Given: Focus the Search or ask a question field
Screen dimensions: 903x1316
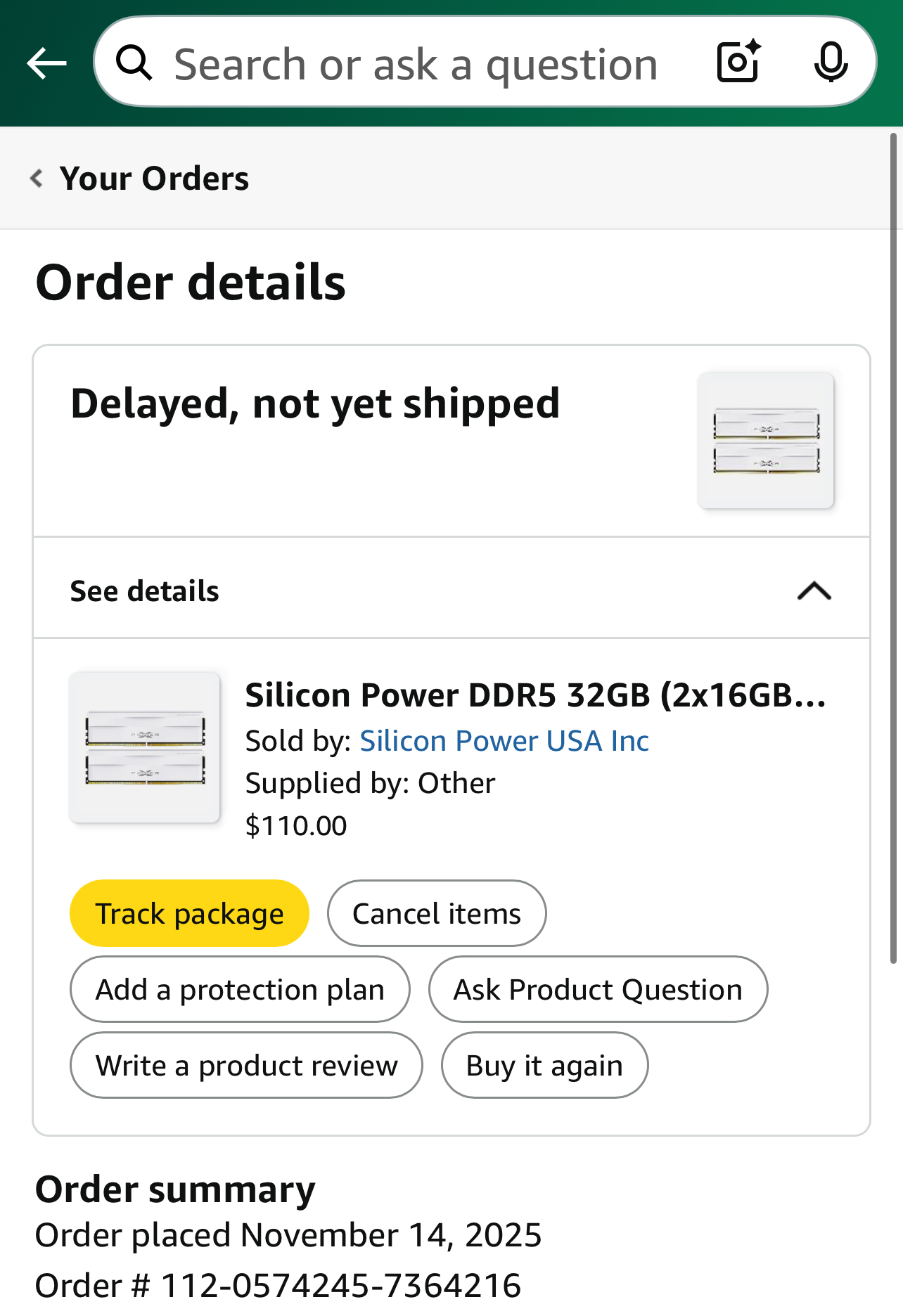Looking at the screenshot, I should coord(415,65).
